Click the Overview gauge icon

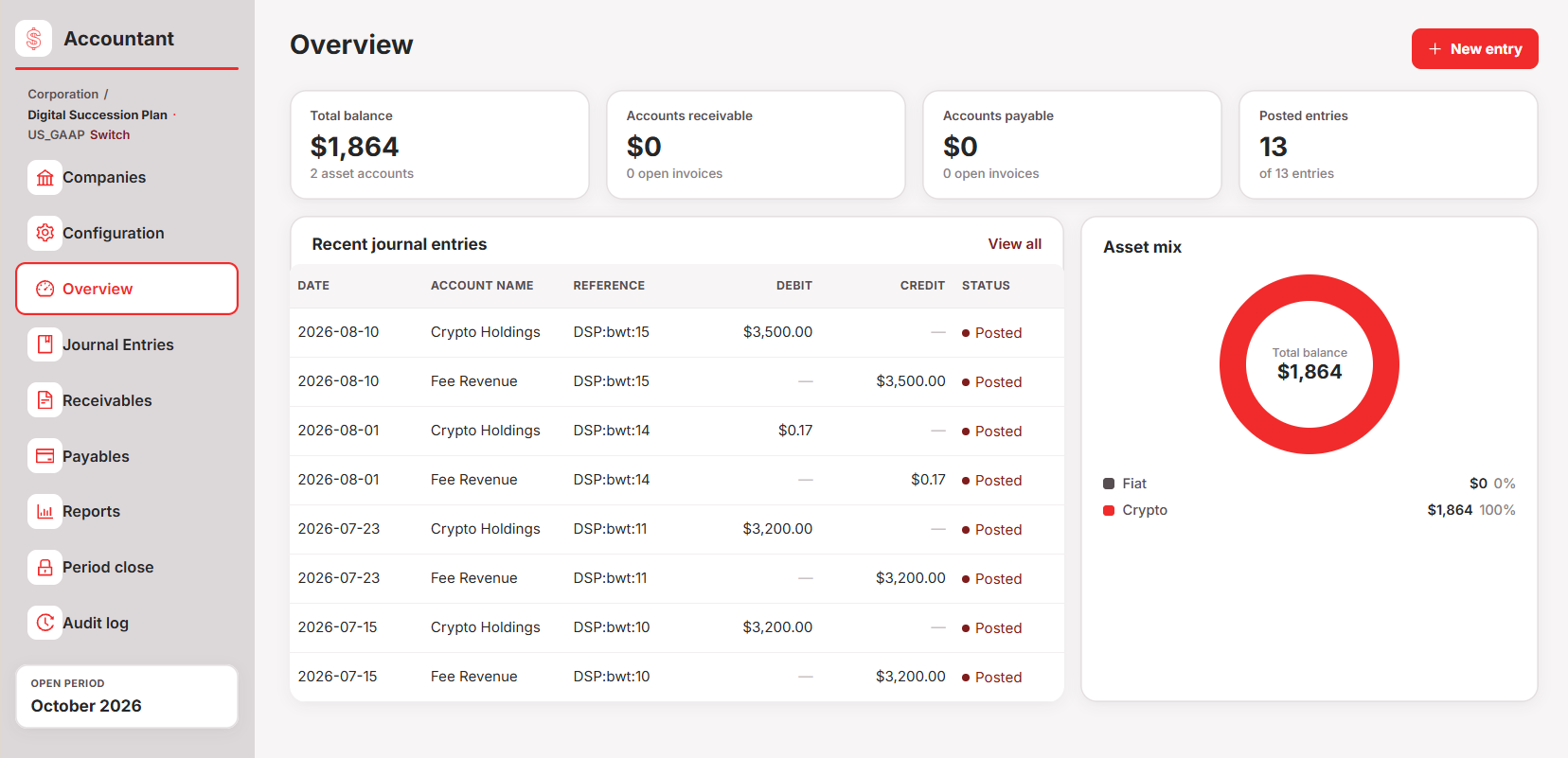(45, 289)
